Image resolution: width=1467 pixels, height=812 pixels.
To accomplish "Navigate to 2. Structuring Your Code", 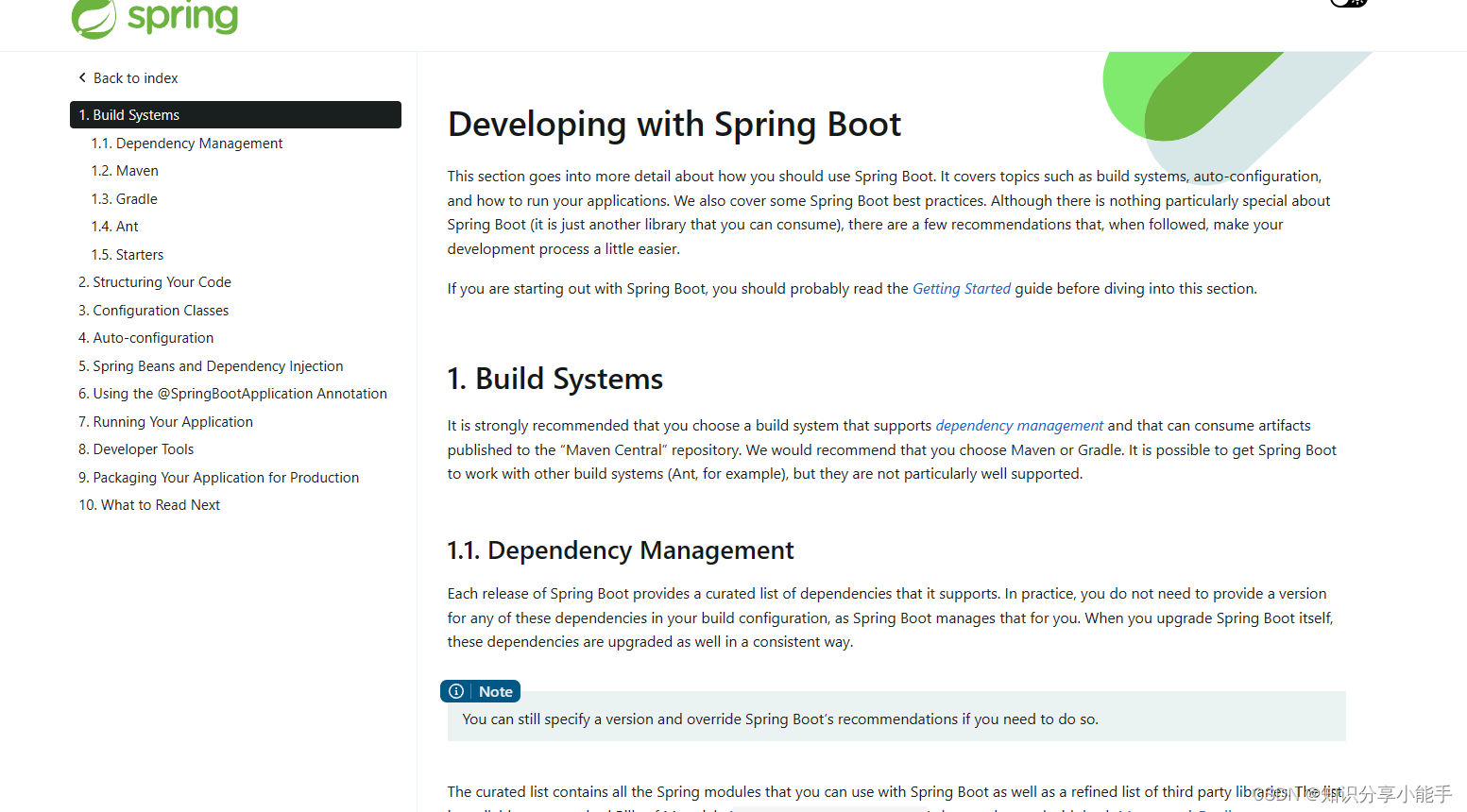I will pyautogui.click(x=155, y=282).
